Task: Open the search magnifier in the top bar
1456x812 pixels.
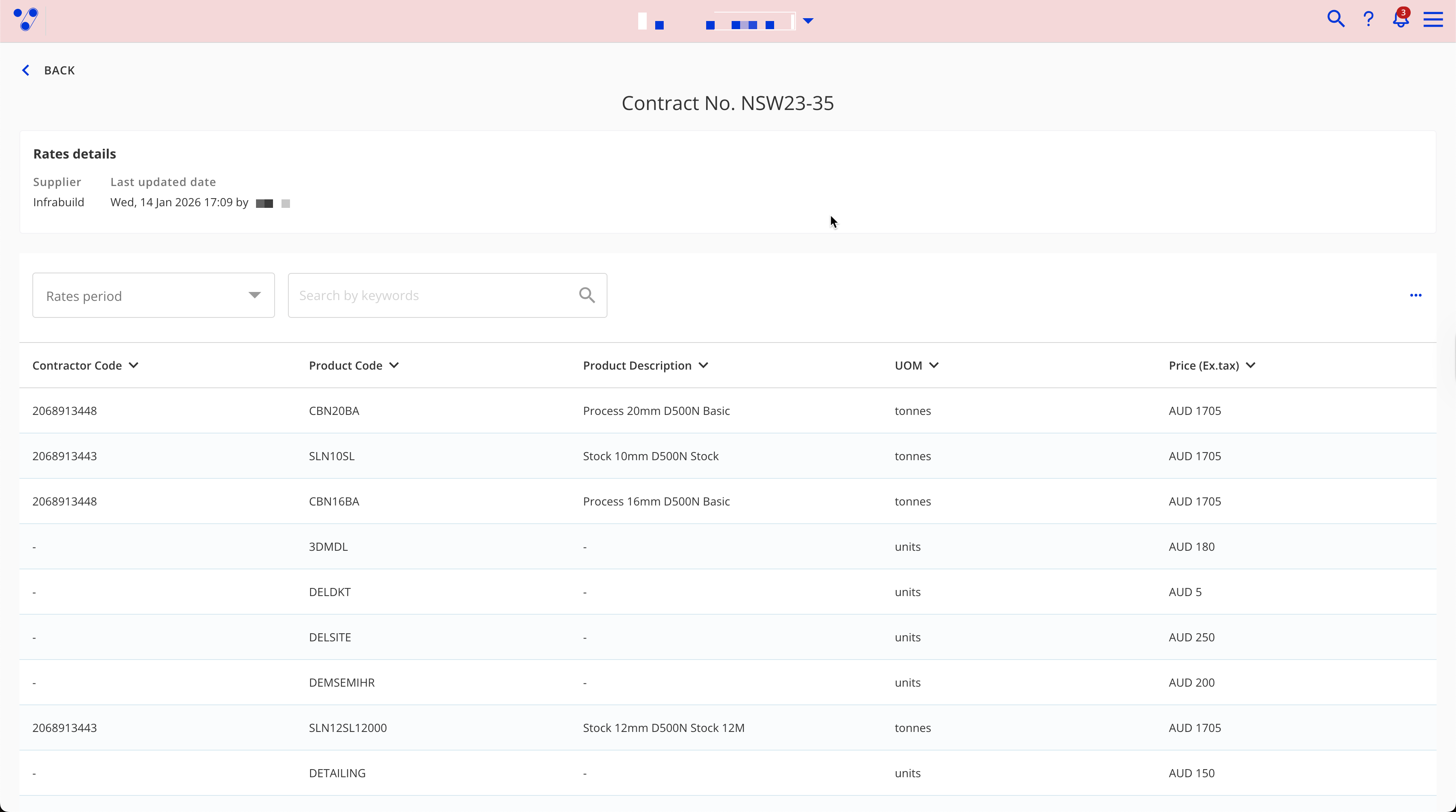Action: click(x=1336, y=19)
